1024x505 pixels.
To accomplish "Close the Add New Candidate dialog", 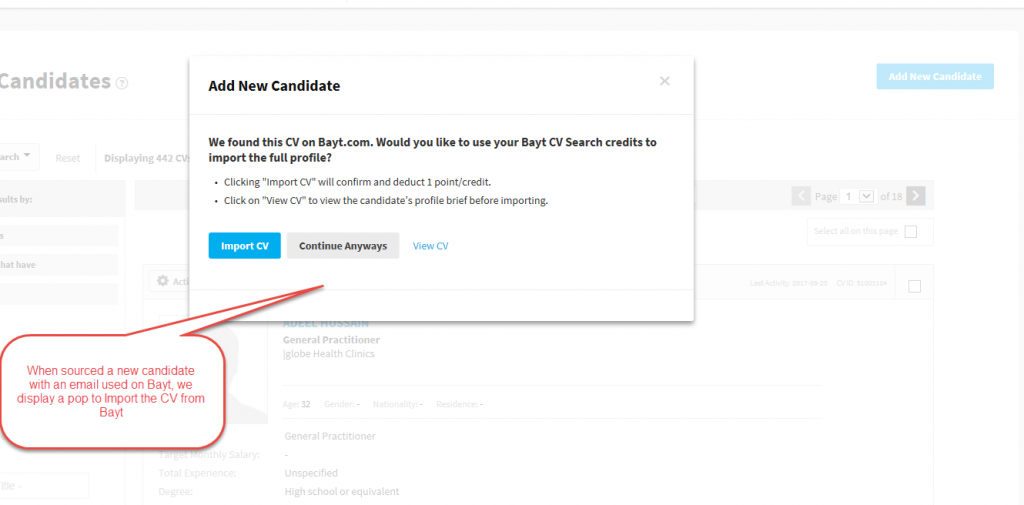I will [x=664, y=81].
